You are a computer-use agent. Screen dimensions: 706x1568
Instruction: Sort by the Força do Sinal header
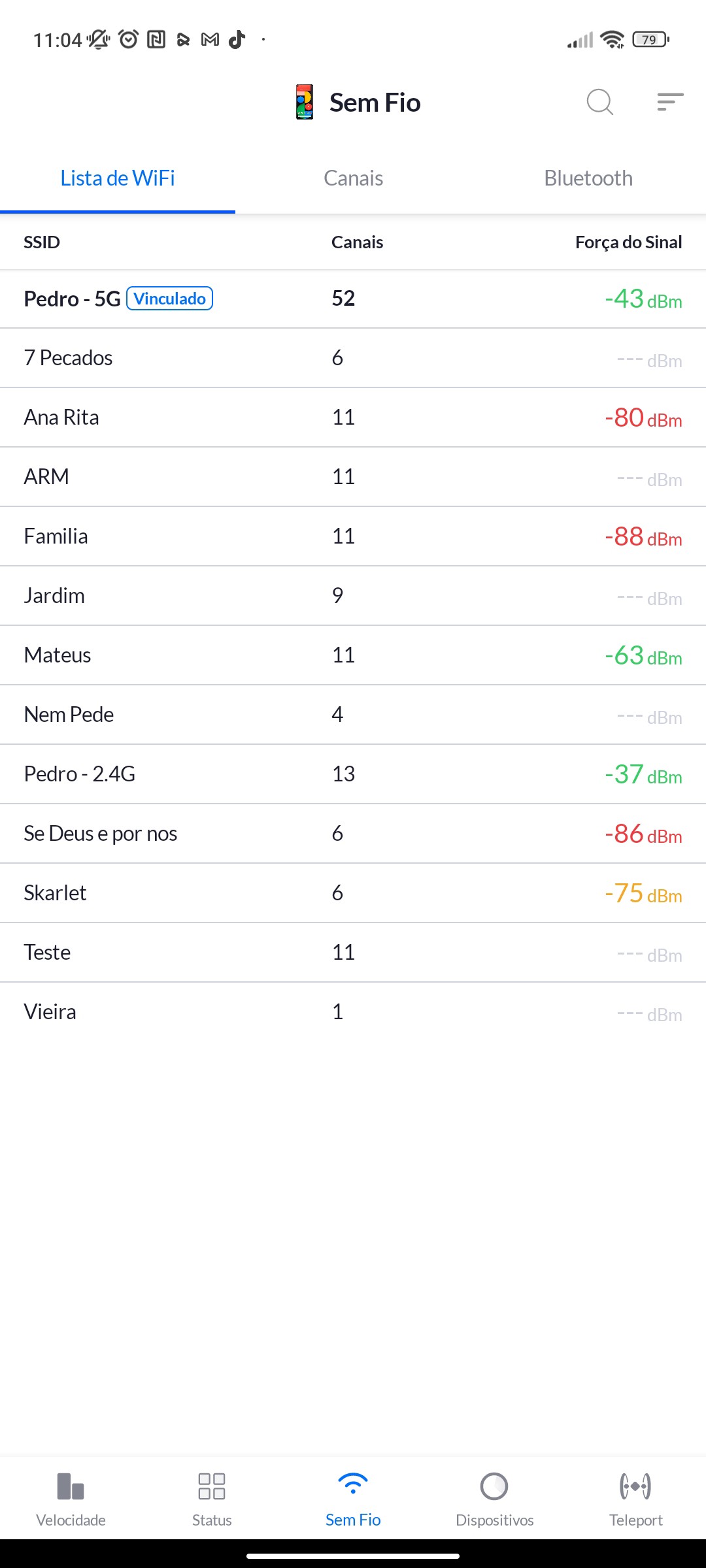point(628,242)
